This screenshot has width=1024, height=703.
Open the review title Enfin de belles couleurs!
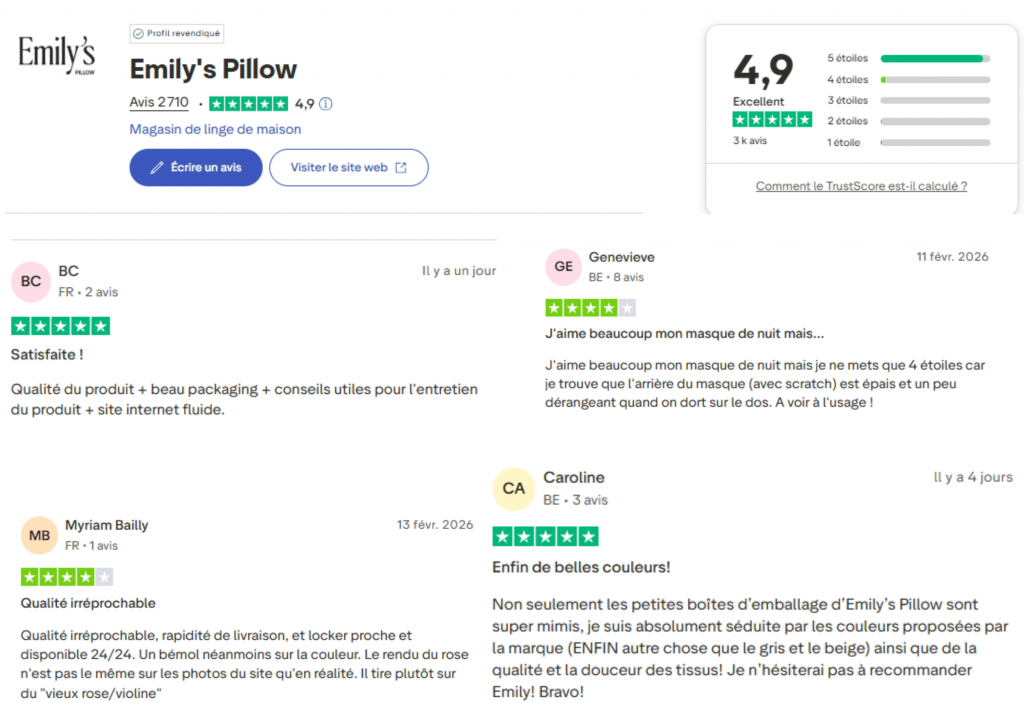pos(581,567)
